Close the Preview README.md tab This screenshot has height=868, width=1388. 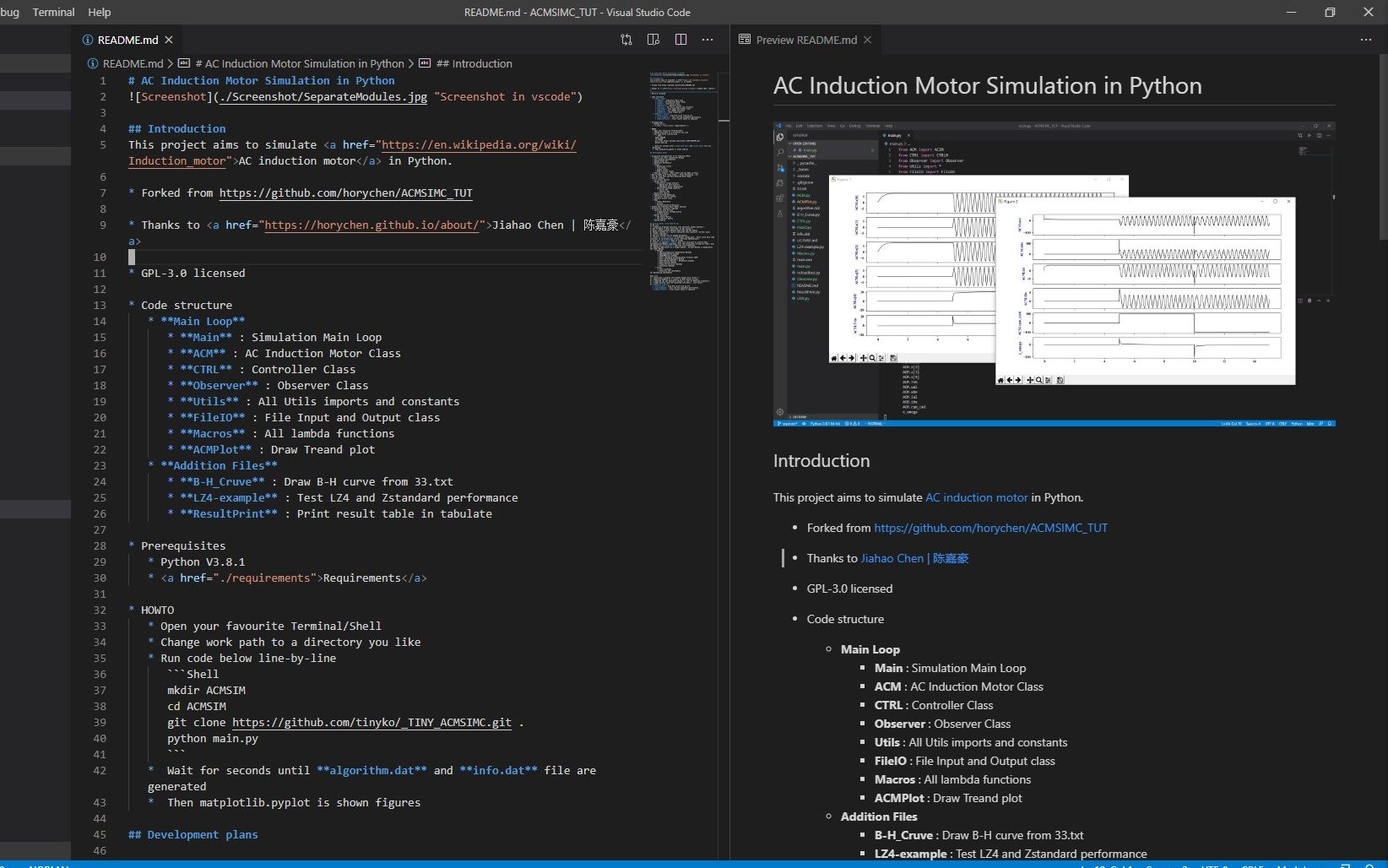tap(867, 40)
